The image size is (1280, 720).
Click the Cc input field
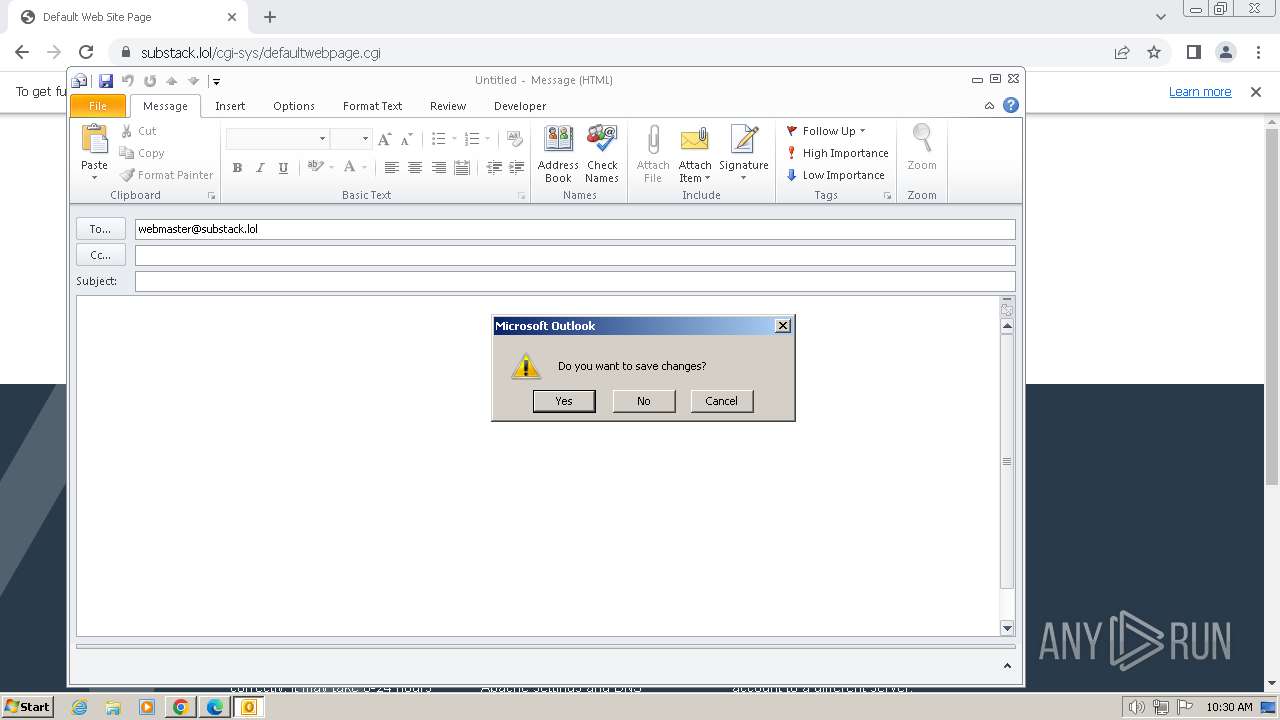click(575, 255)
